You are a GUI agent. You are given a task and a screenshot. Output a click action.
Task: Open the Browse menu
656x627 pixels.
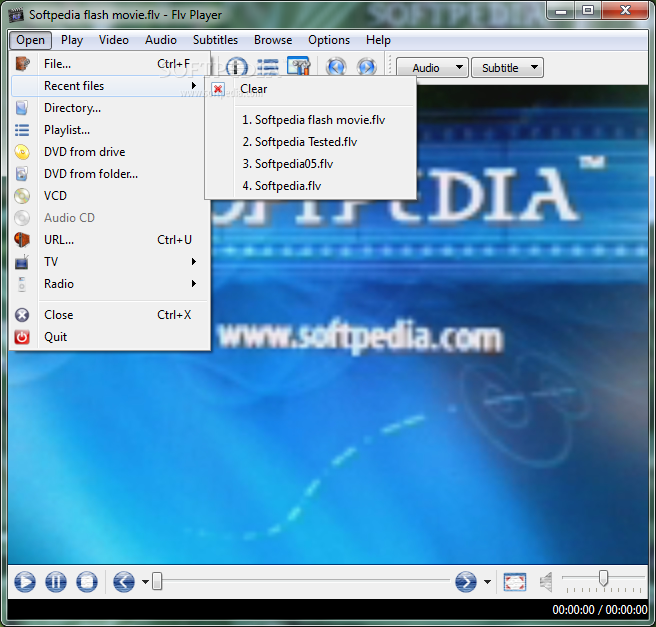273,40
